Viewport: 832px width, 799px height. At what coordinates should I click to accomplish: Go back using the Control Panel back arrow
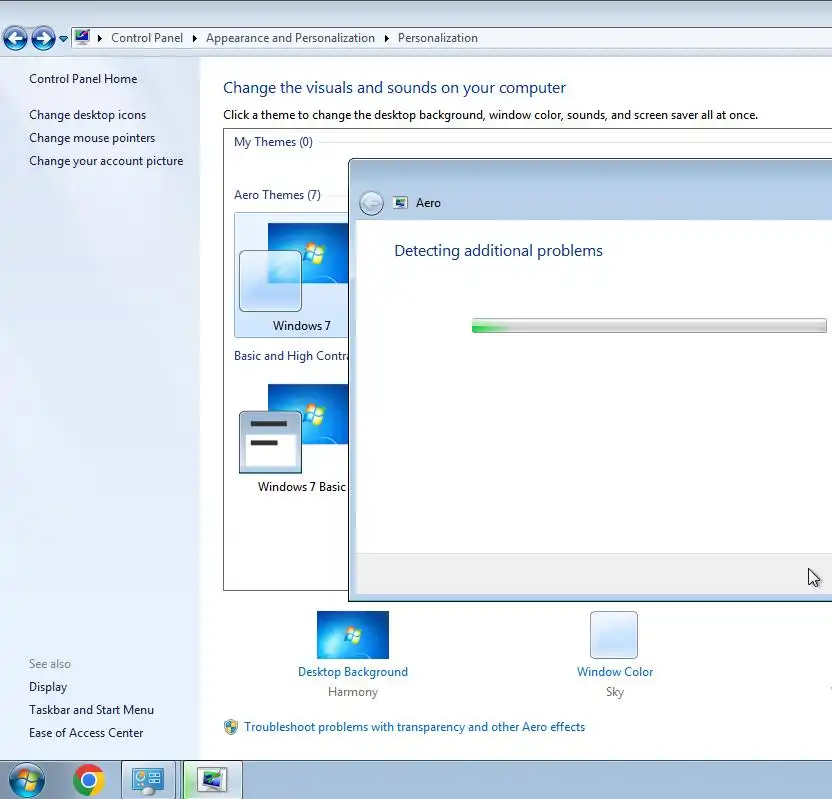[15, 38]
